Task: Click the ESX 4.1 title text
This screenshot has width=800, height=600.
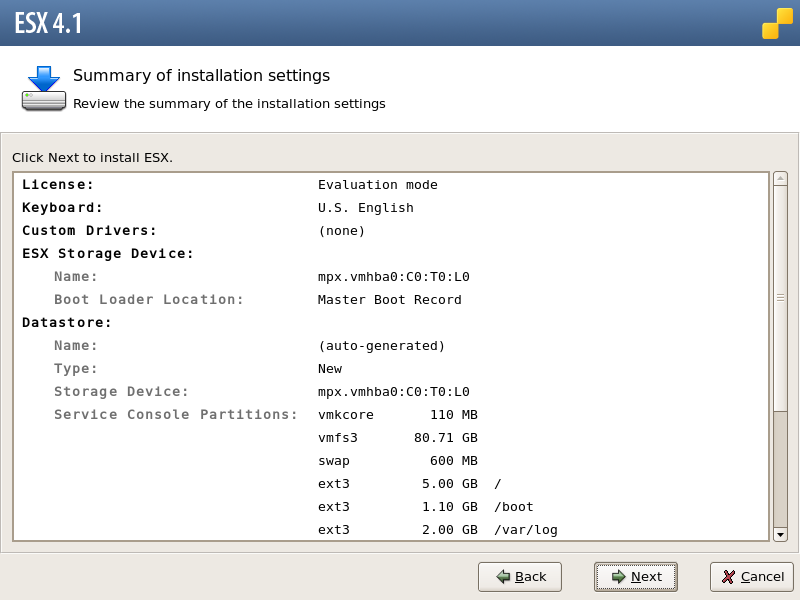Action: (x=48, y=23)
